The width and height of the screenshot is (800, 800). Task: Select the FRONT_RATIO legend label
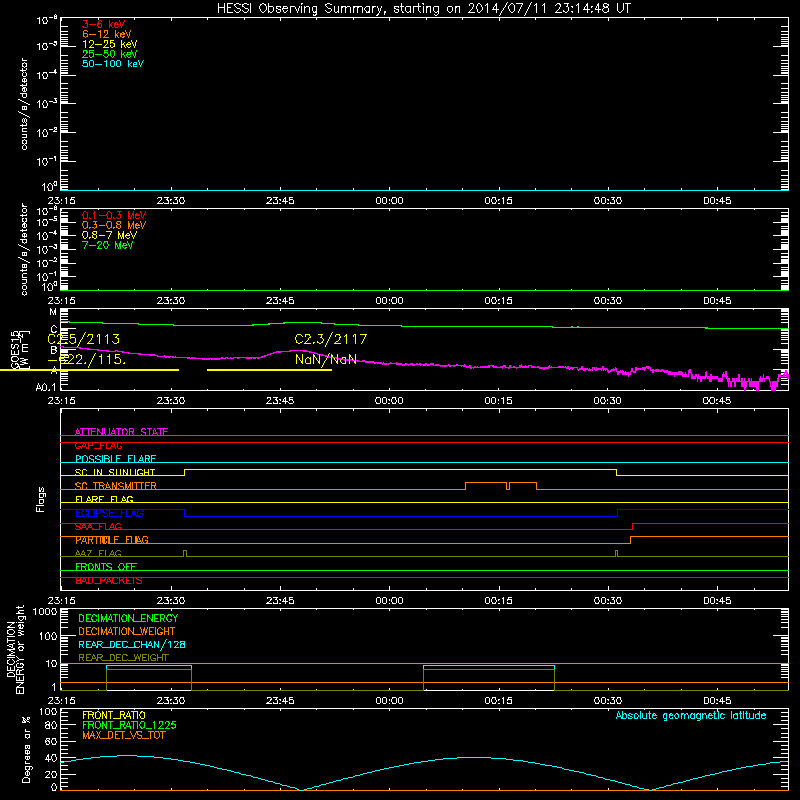click(x=114, y=715)
